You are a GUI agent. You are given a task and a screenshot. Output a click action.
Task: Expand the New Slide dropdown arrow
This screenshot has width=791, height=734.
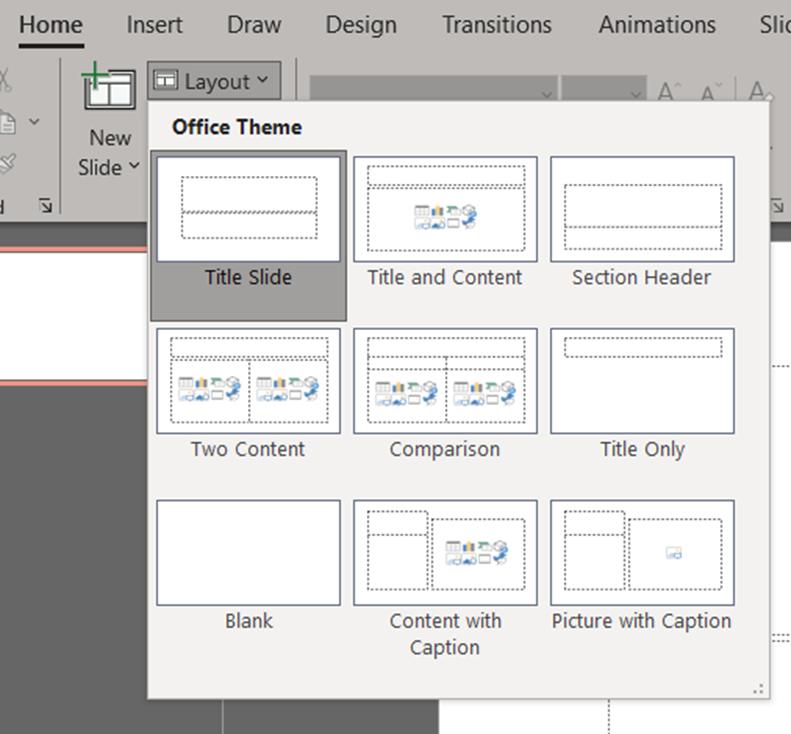point(134,165)
